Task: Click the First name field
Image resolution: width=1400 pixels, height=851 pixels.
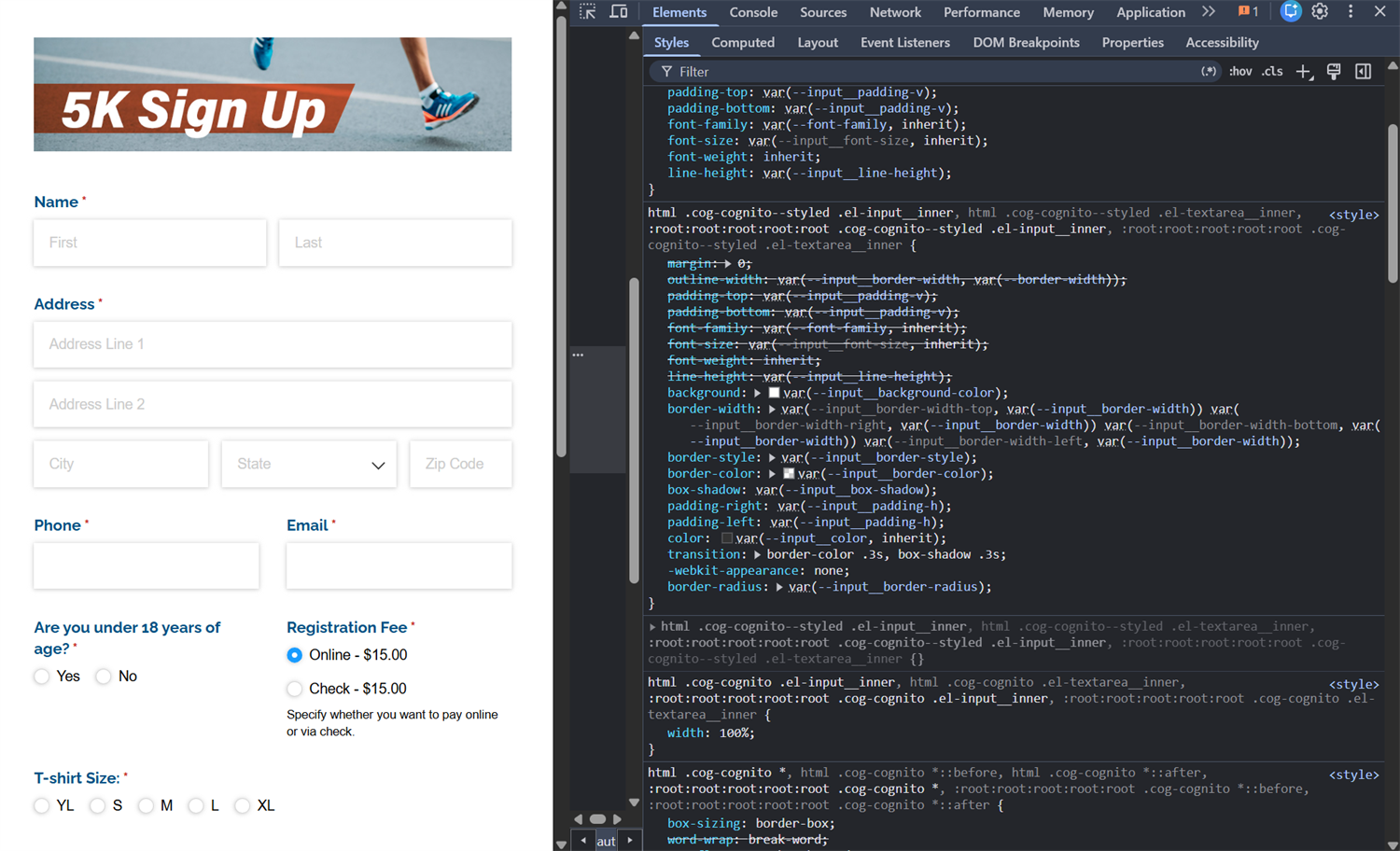Action: coord(150,243)
